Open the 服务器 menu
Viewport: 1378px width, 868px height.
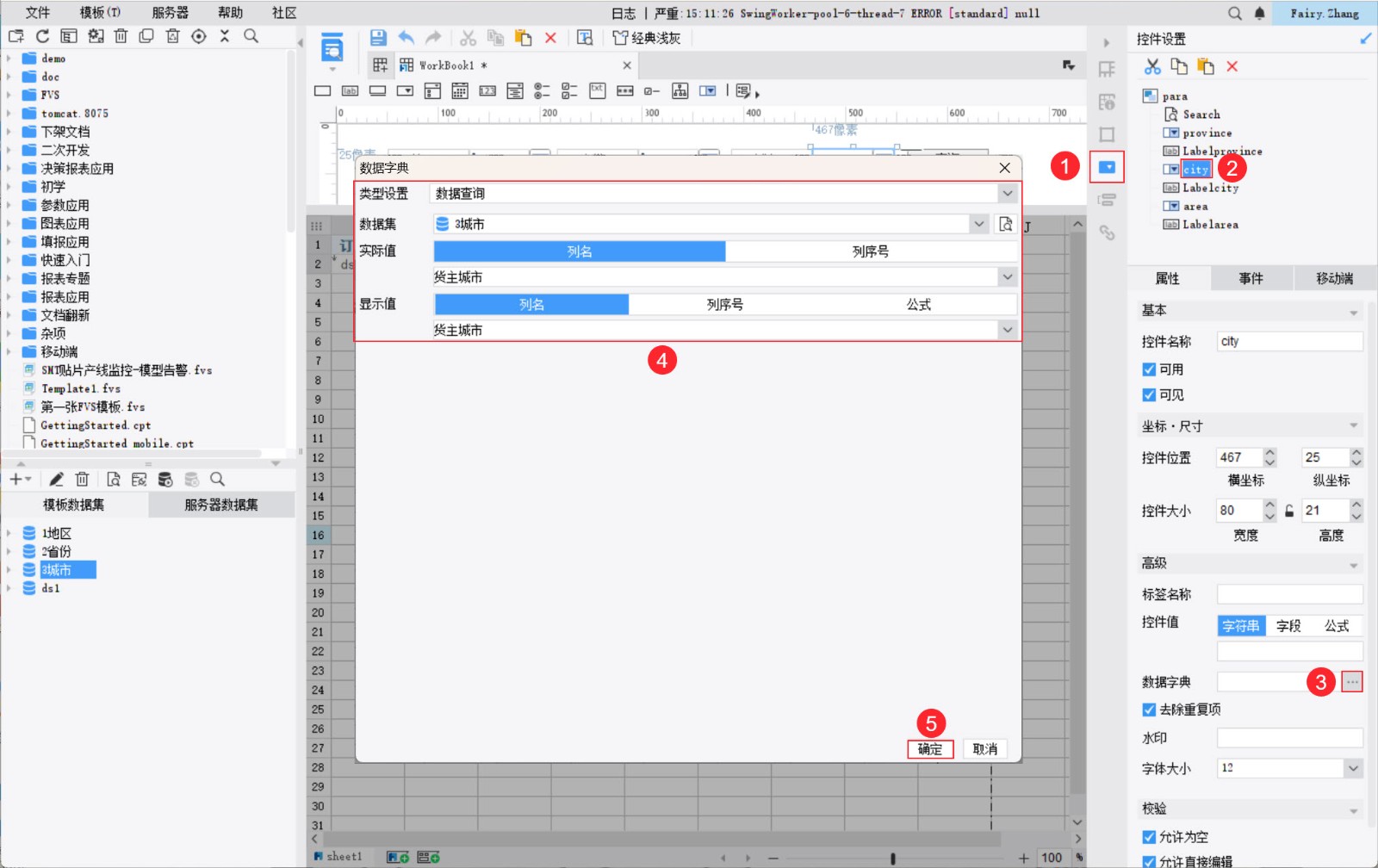pyautogui.click(x=171, y=13)
